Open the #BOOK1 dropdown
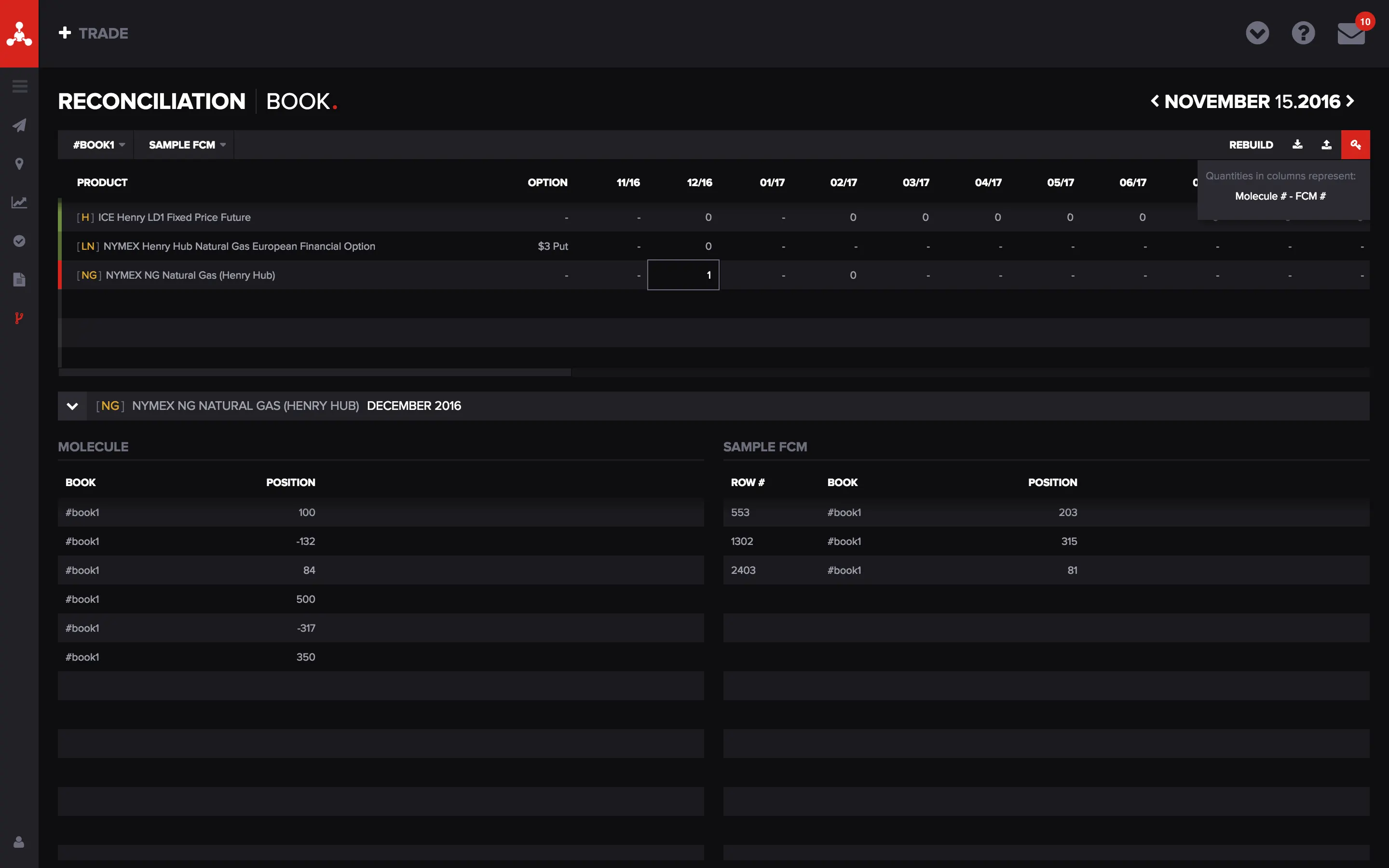 (x=98, y=145)
